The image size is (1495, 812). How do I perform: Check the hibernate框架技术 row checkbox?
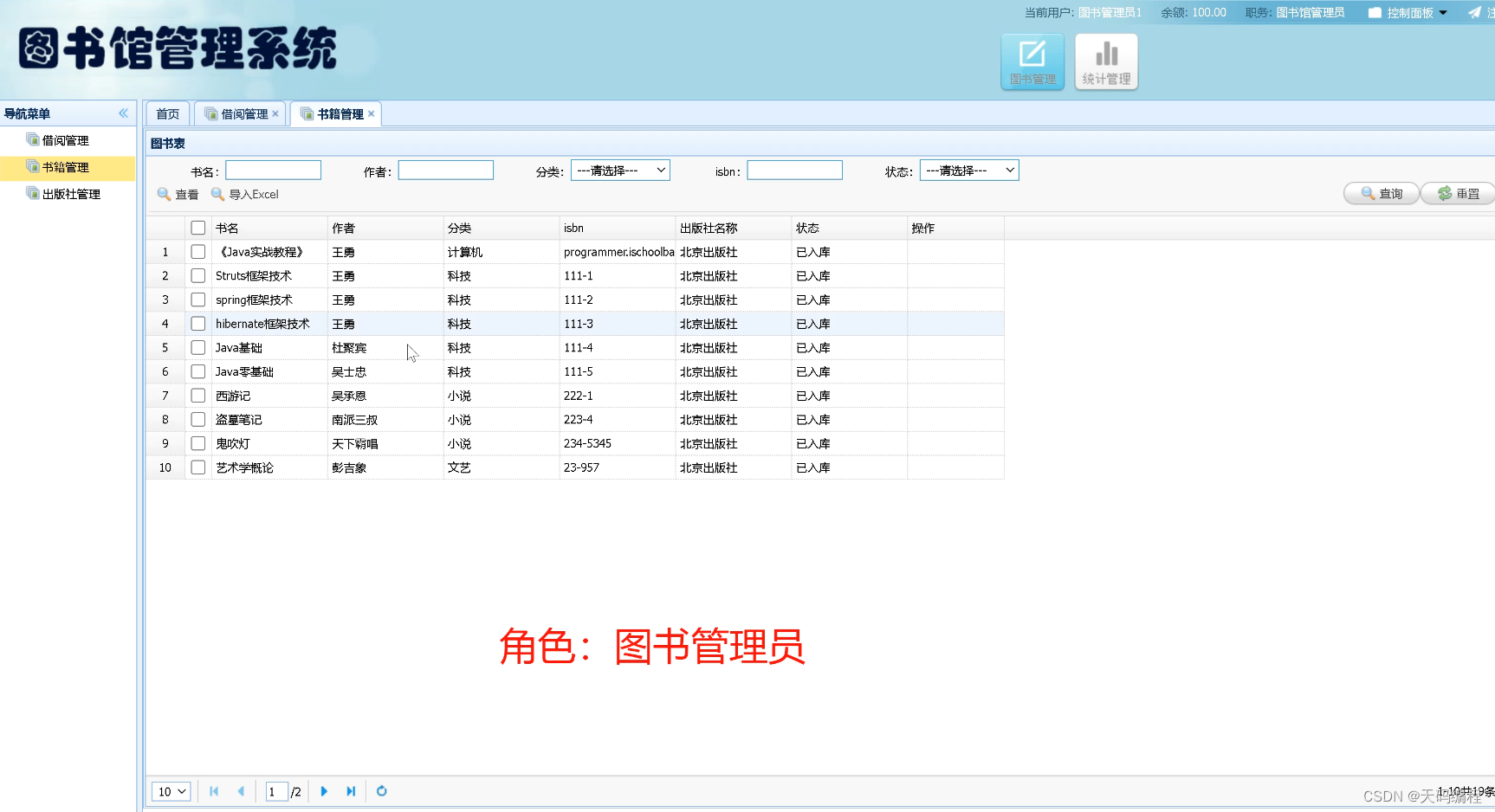[198, 324]
